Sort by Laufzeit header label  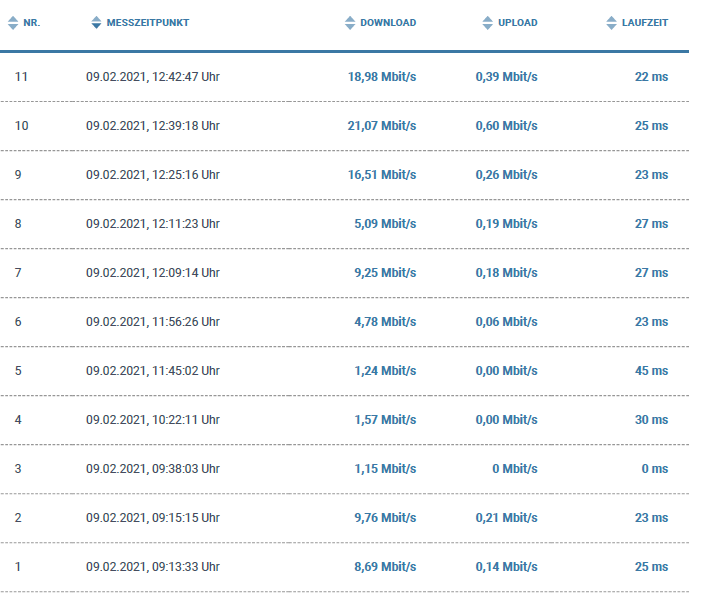point(645,22)
